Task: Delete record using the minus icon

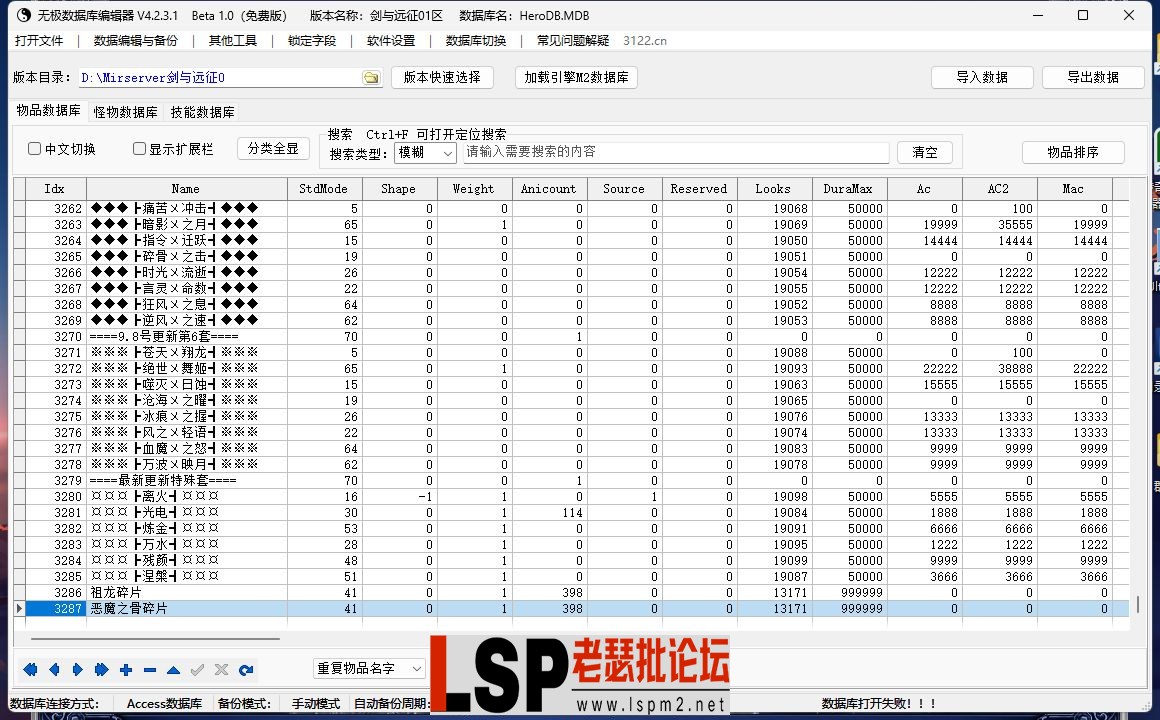Action: tap(149, 670)
